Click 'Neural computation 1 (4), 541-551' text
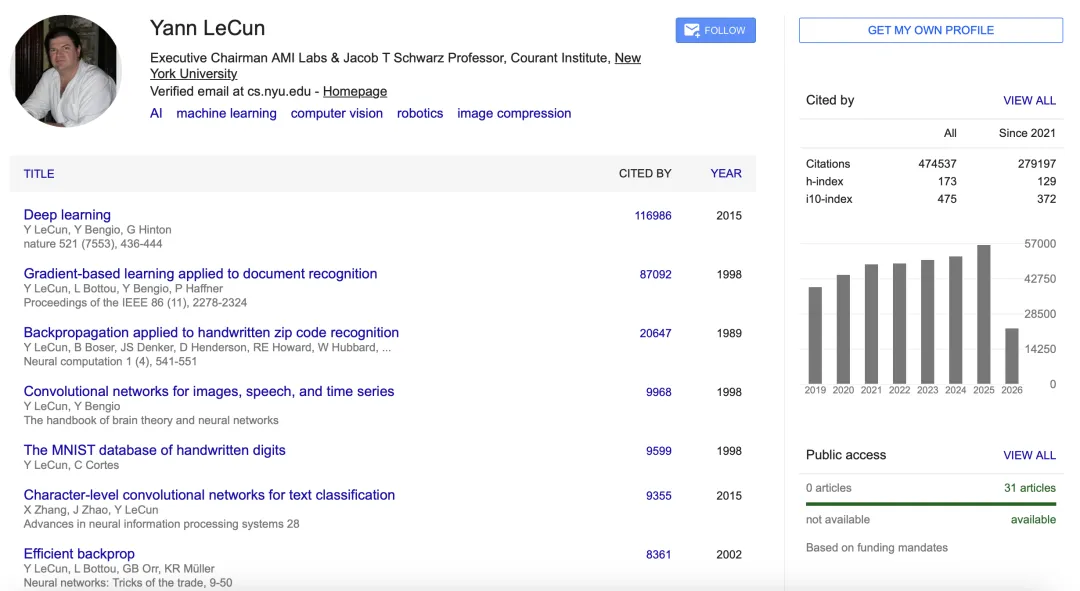This screenshot has height=591, width=1080. pyautogui.click(x=110, y=362)
